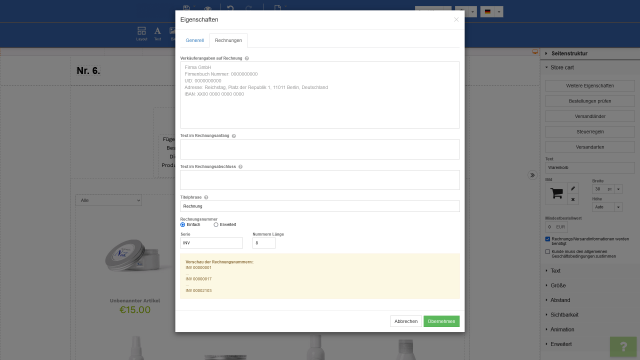Click the Serie input field
640x360 pixels.
point(211,243)
